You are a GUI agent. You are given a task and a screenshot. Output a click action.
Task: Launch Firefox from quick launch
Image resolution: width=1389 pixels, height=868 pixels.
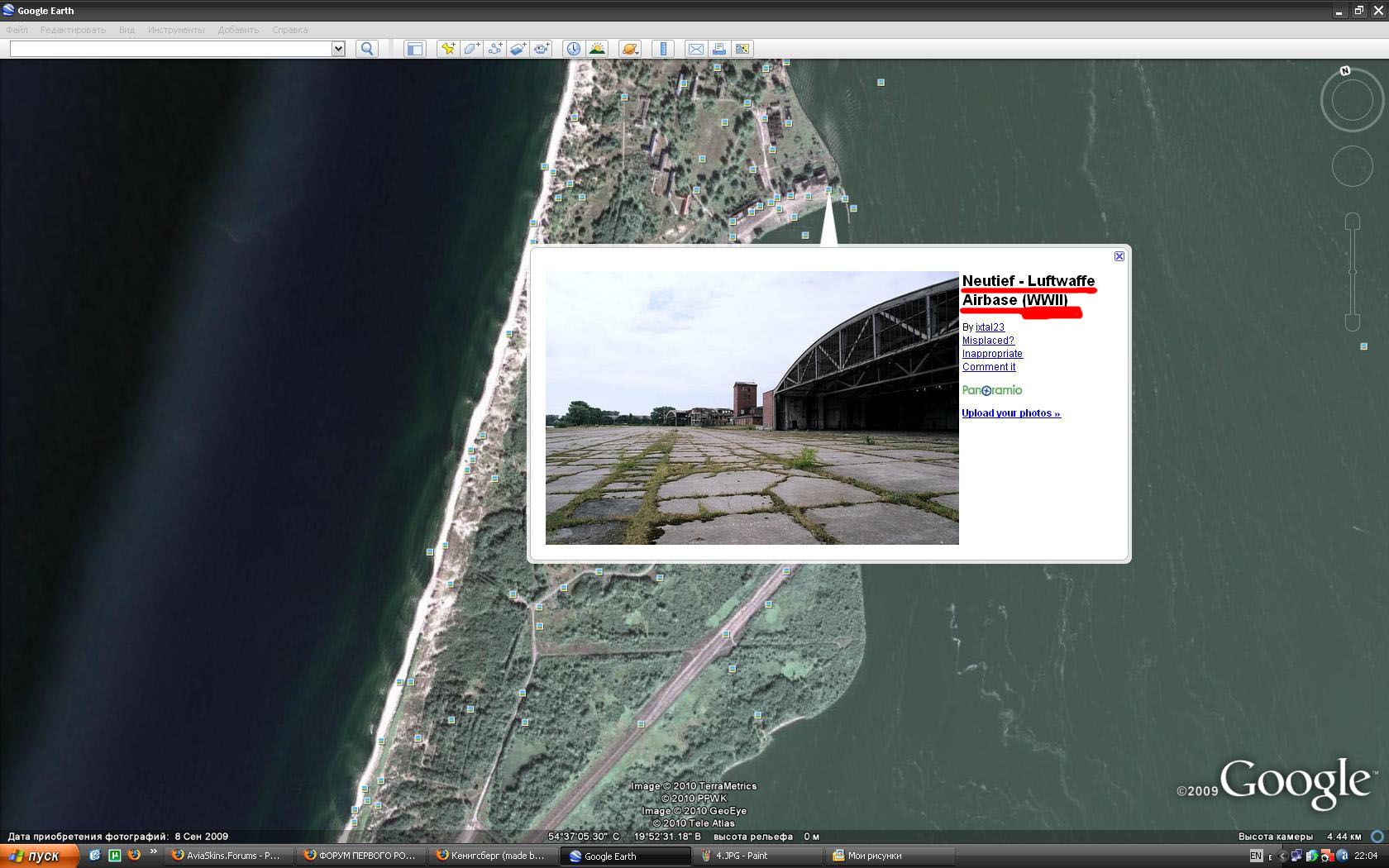(x=134, y=855)
